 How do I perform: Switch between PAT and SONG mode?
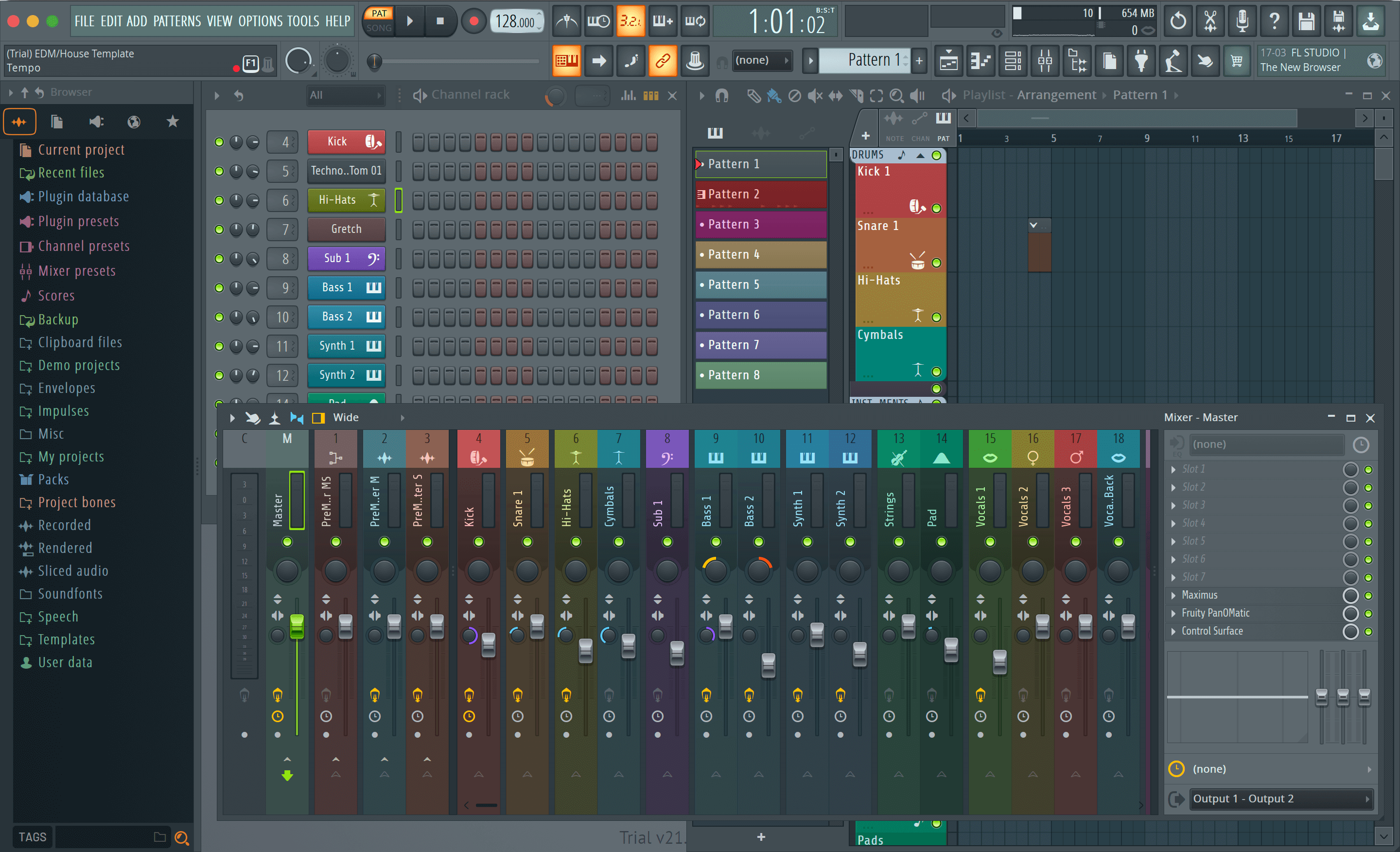[x=379, y=20]
